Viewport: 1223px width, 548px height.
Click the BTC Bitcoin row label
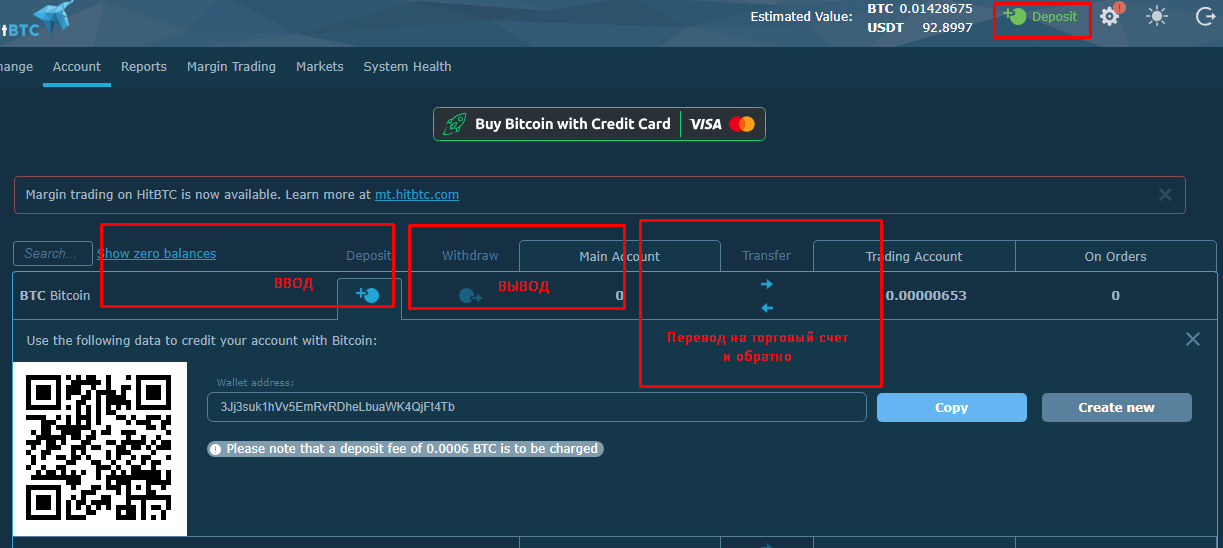pyautogui.click(x=55, y=295)
